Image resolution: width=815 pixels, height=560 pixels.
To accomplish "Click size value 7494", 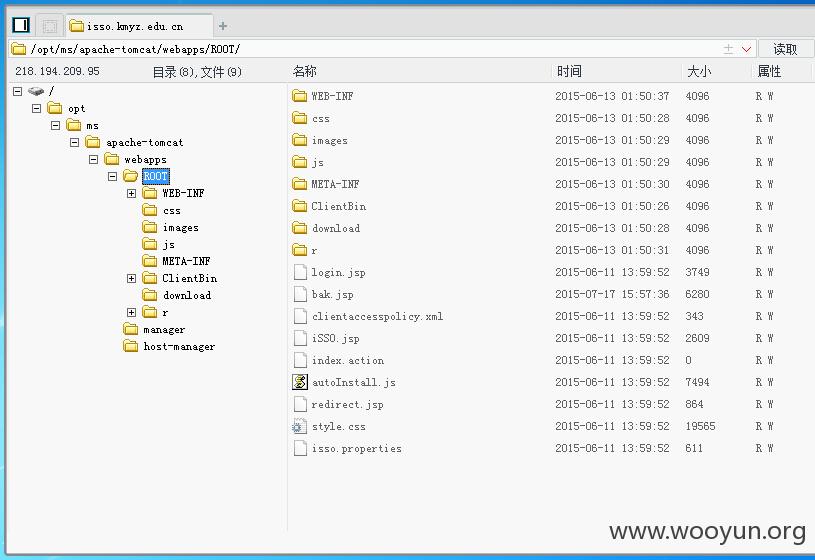I will coord(697,382).
